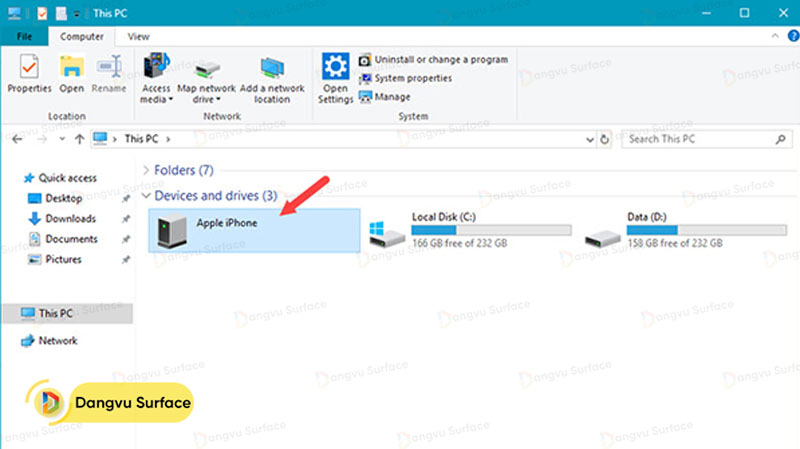Click the Search This PC field
The image size is (800, 449).
[707, 139]
